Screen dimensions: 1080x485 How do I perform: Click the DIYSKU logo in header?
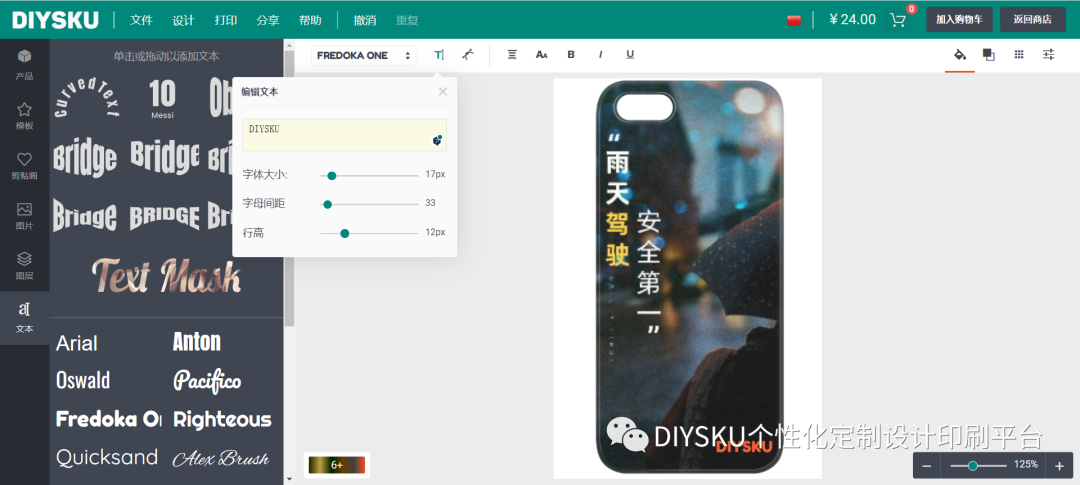click(x=55, y=20)
